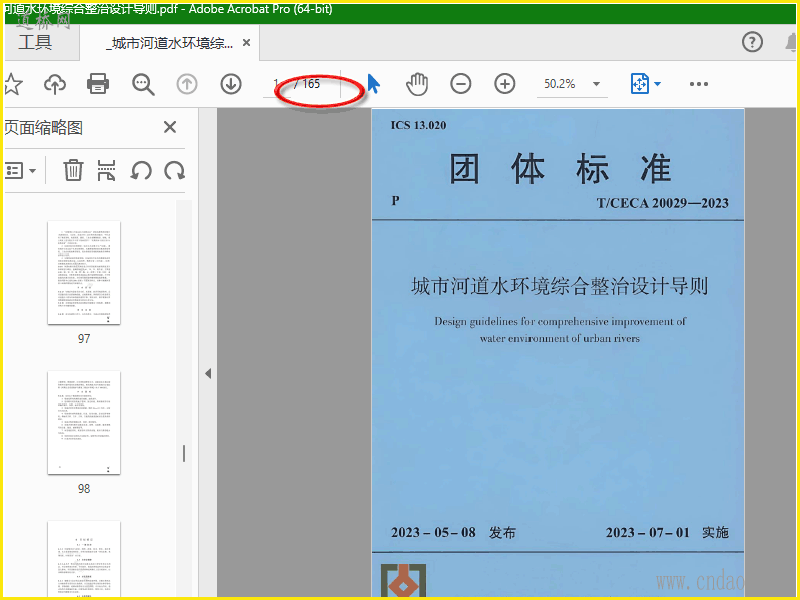This screenshot has height=600, width=800.
Task: Click the 页面缩略图 panel title
Action: (43, 128)
